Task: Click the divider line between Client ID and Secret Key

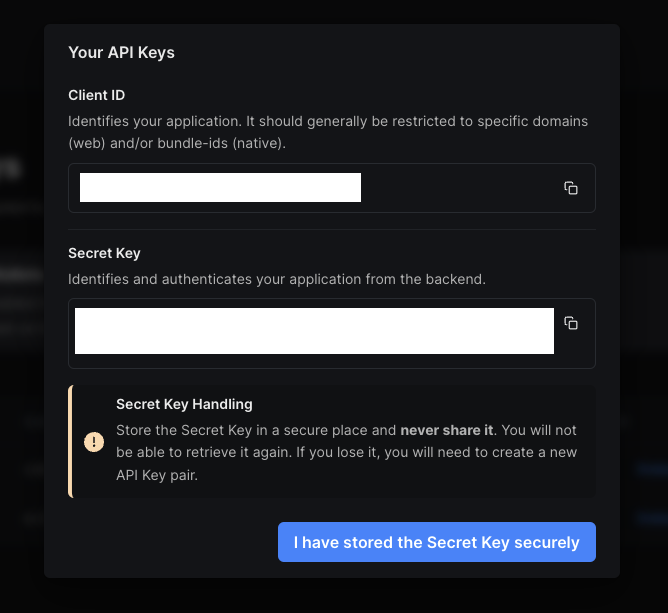Action: pos(332,230)
